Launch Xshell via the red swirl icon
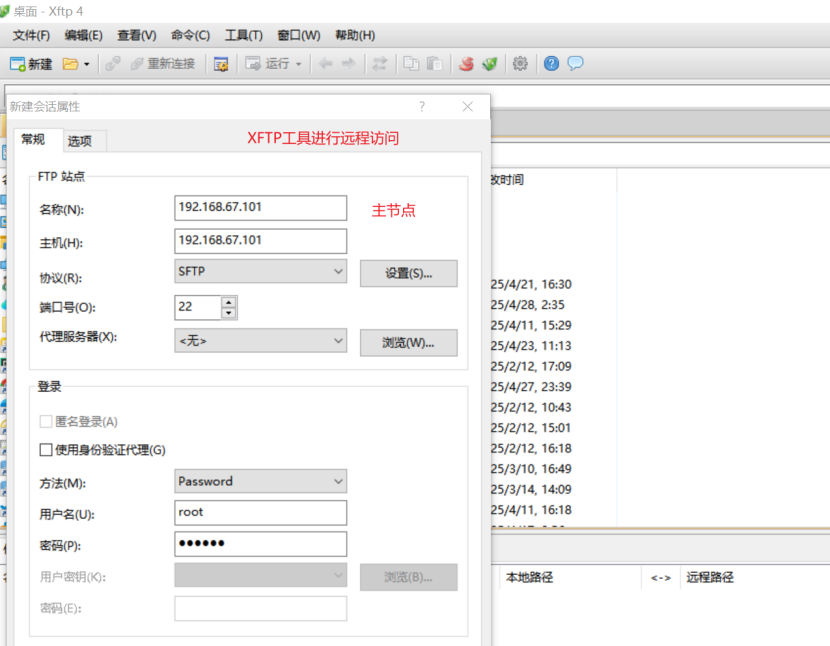Image resolution: width=830 pixels, height=646 pixels. click(466, 64)
